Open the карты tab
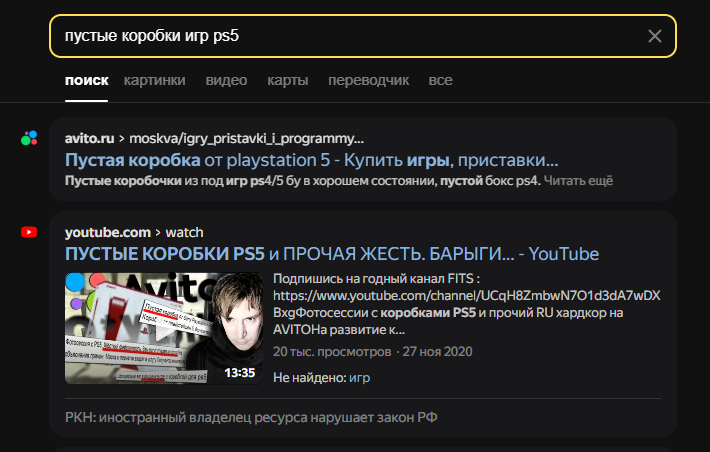This screenshot has height=452, width=710. point(288,80)
